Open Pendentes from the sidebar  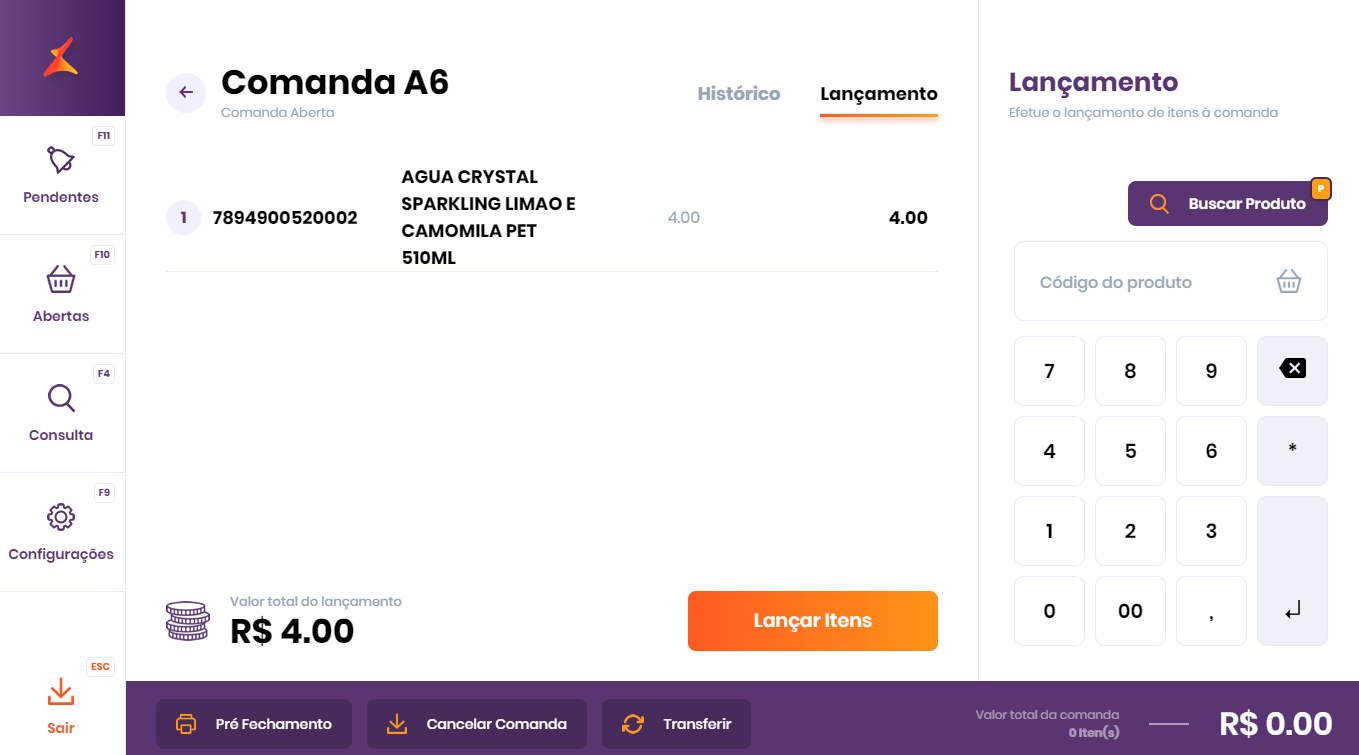click(61, 175)
